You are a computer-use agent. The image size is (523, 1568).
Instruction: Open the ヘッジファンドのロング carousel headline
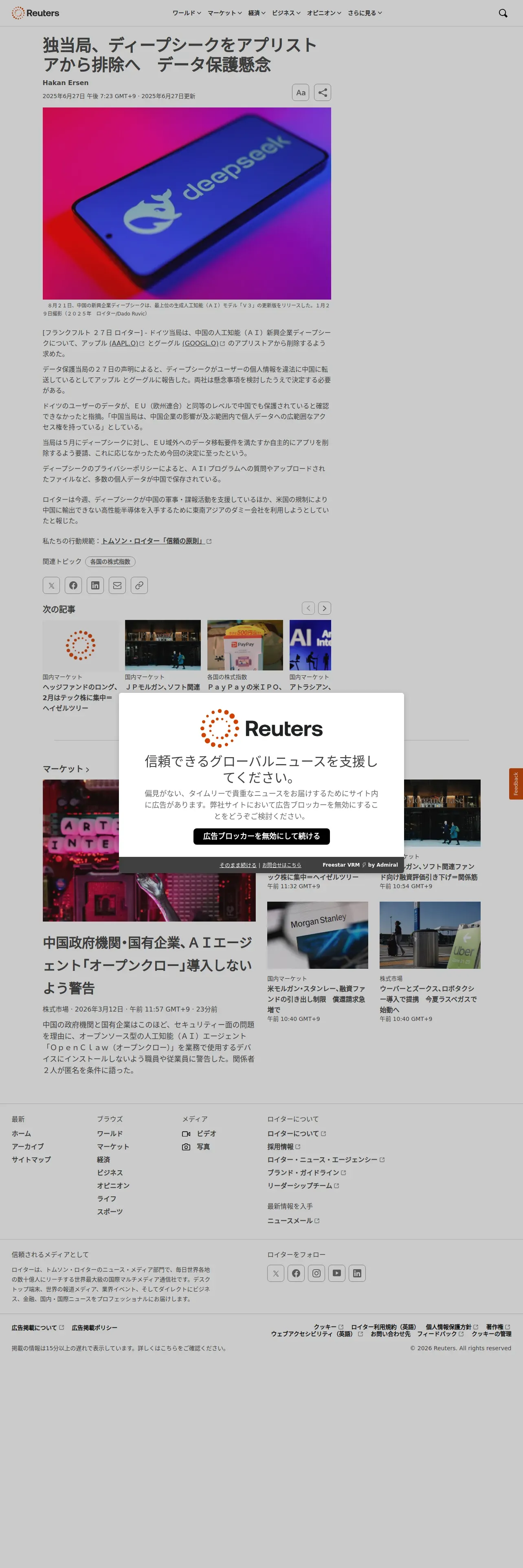pos(80,698)
